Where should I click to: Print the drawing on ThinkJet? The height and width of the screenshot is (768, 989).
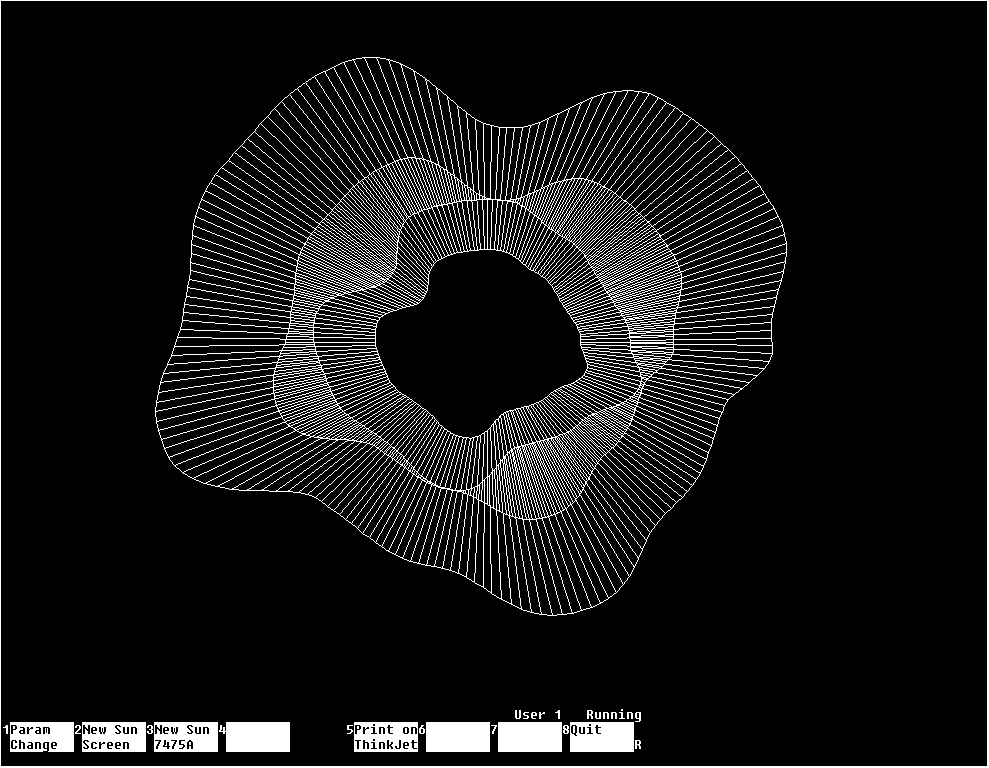(x=385, y=737)
